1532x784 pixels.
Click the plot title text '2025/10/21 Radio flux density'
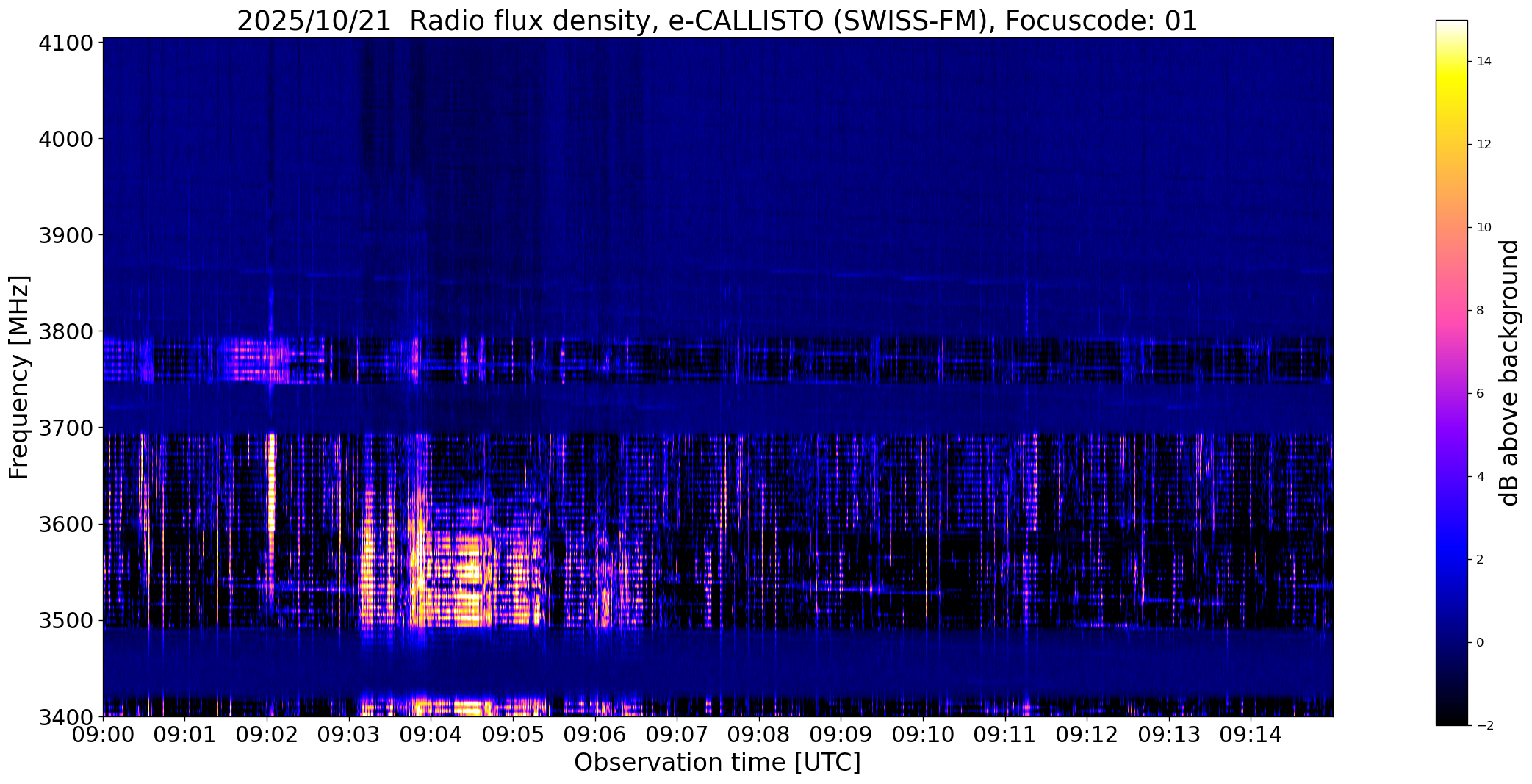click(448, 21)
